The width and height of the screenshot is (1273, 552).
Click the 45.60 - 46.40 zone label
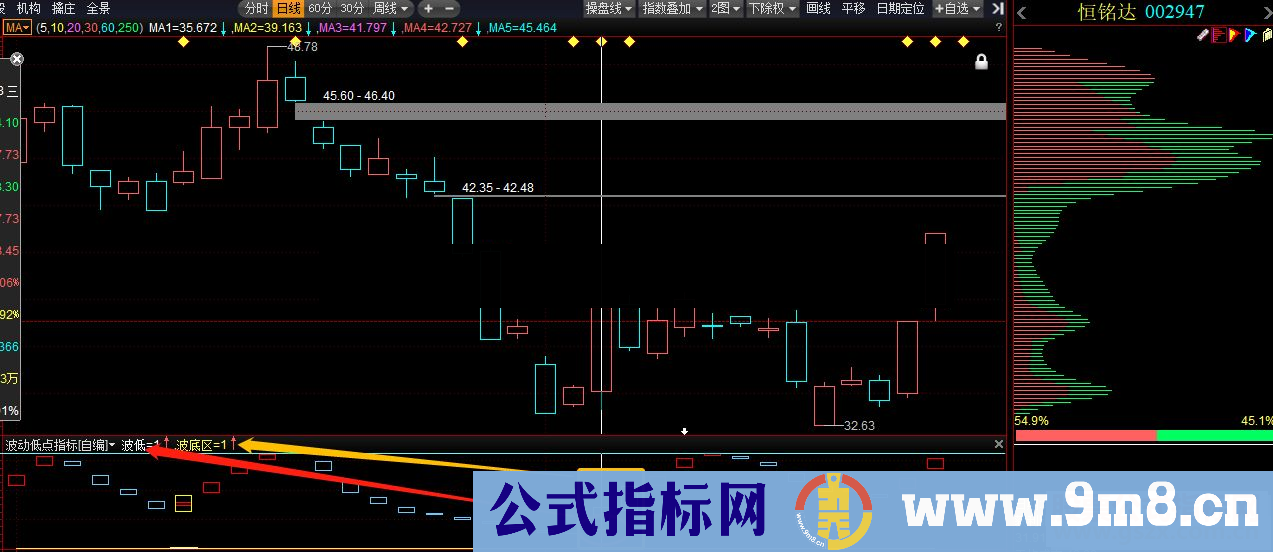pos(359,96)
